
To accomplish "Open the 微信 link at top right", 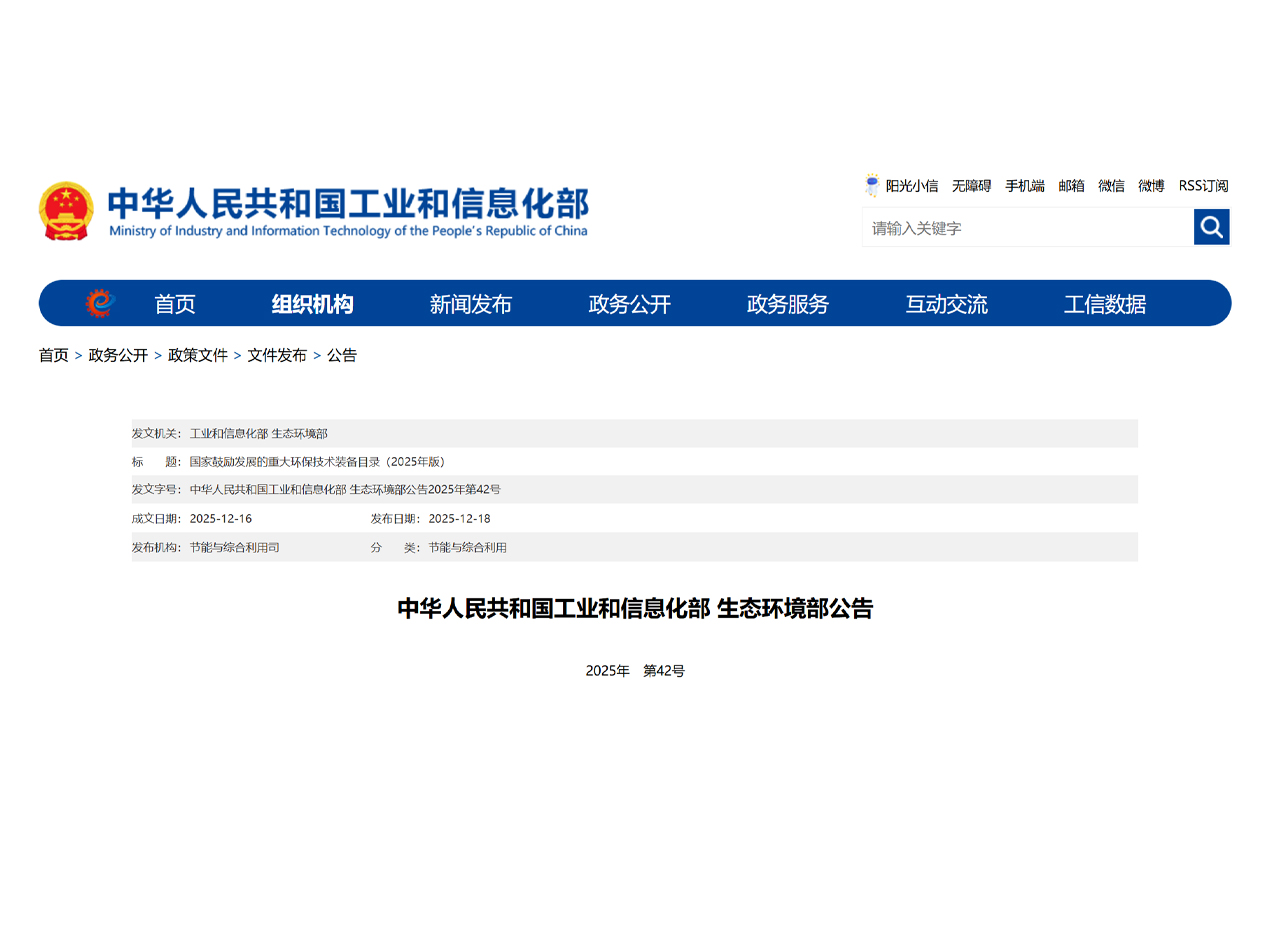I will 1111,186.
